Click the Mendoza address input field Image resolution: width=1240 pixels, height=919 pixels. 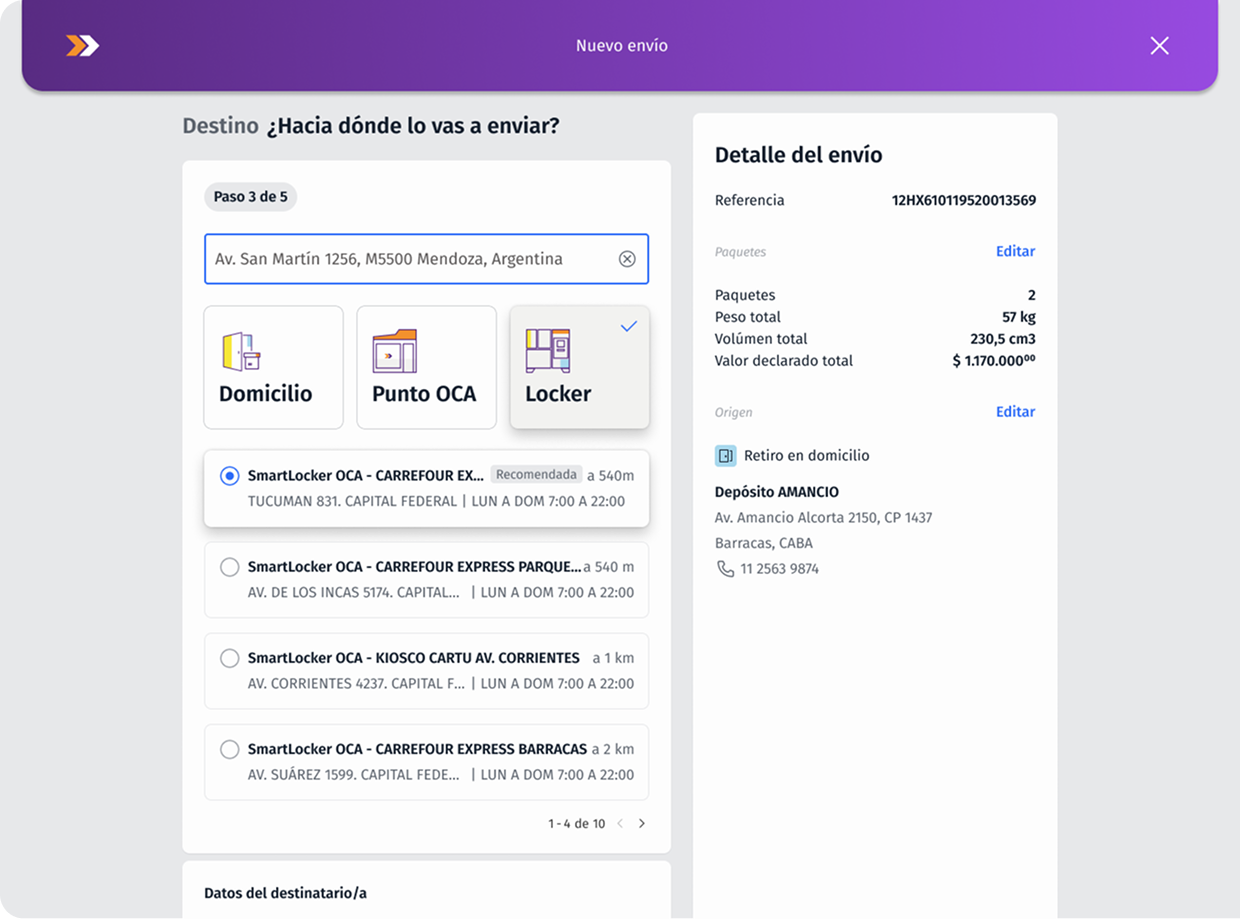click(x=426, y=259)
